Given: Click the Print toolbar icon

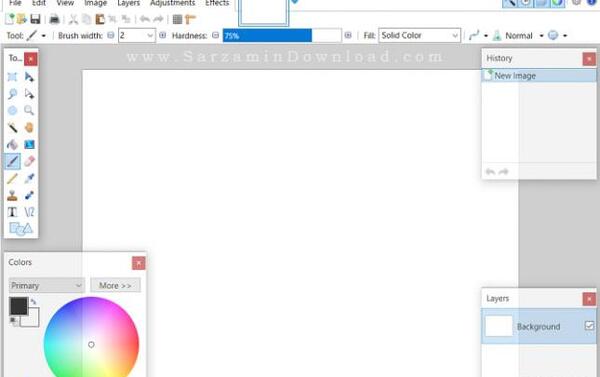Looking at the screenshot, I should click(54, 19).
